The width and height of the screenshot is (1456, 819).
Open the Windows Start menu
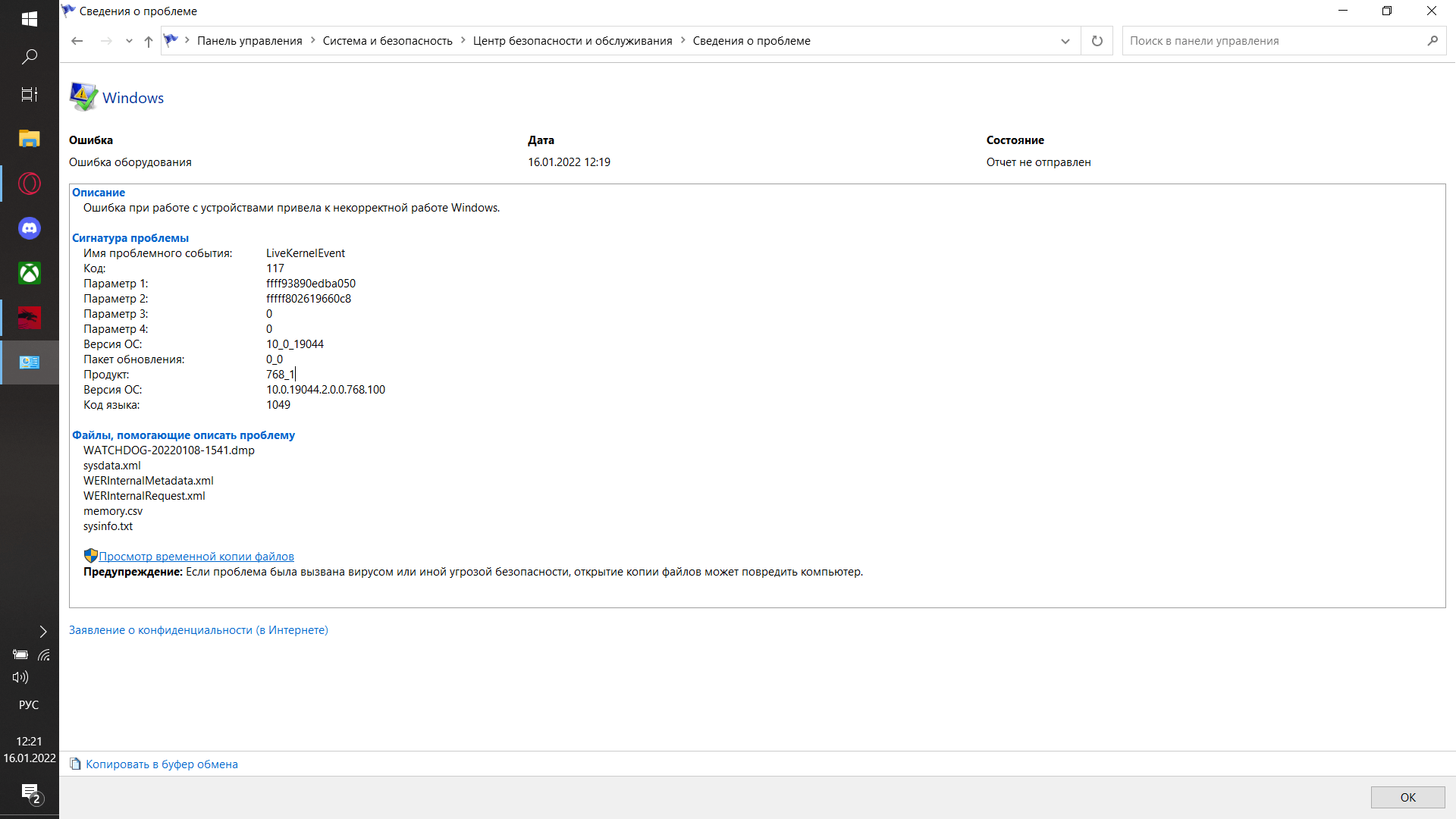coord(30,19)
